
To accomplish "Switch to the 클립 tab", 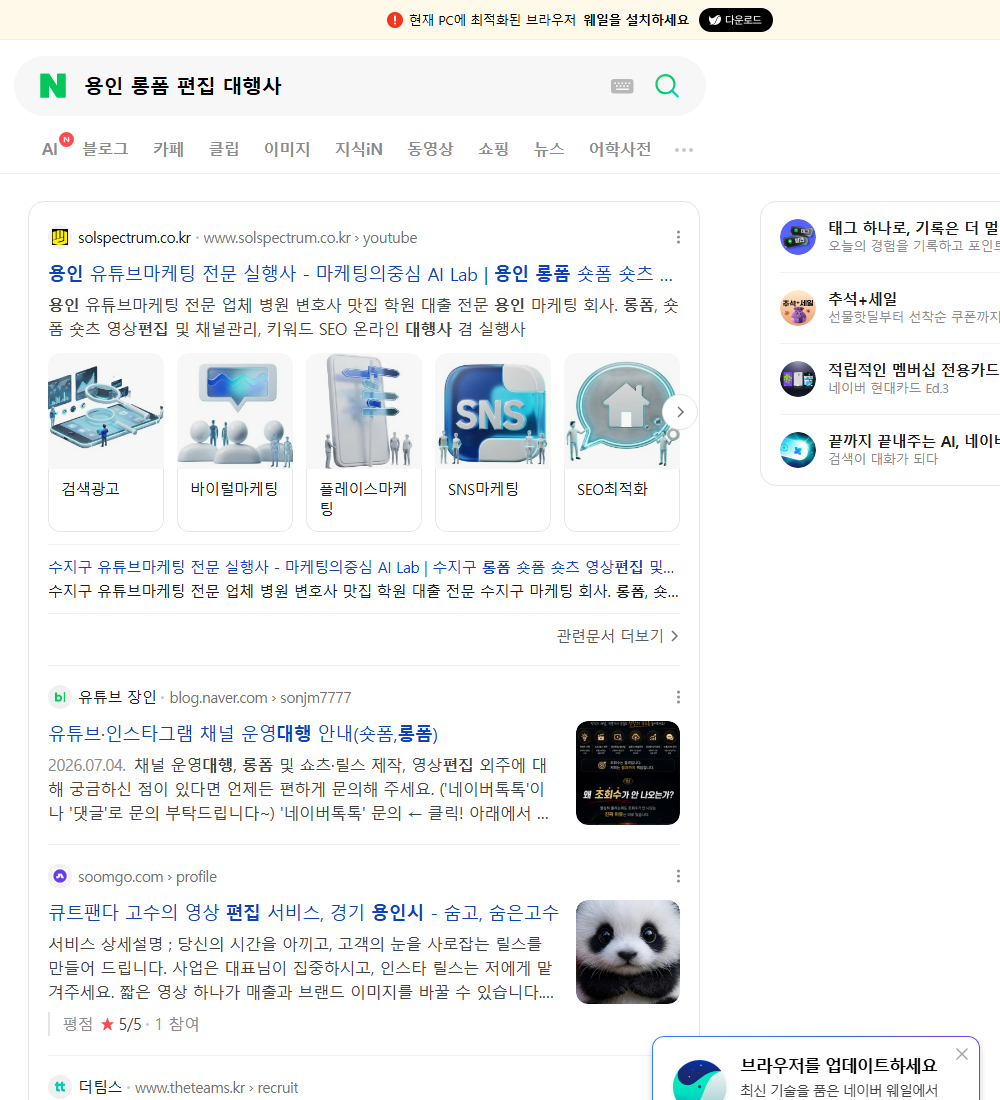I will [x=224, y=149].
